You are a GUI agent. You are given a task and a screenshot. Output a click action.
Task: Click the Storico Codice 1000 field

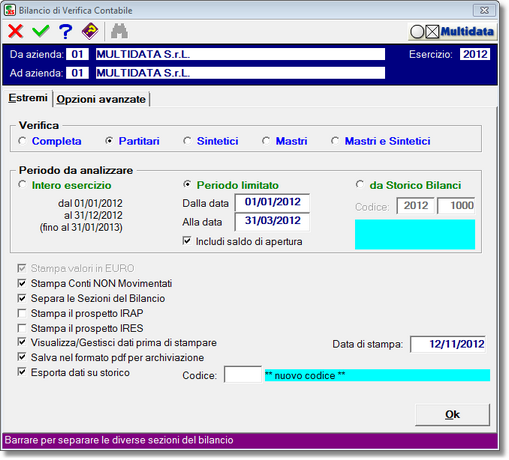point(456,205)
